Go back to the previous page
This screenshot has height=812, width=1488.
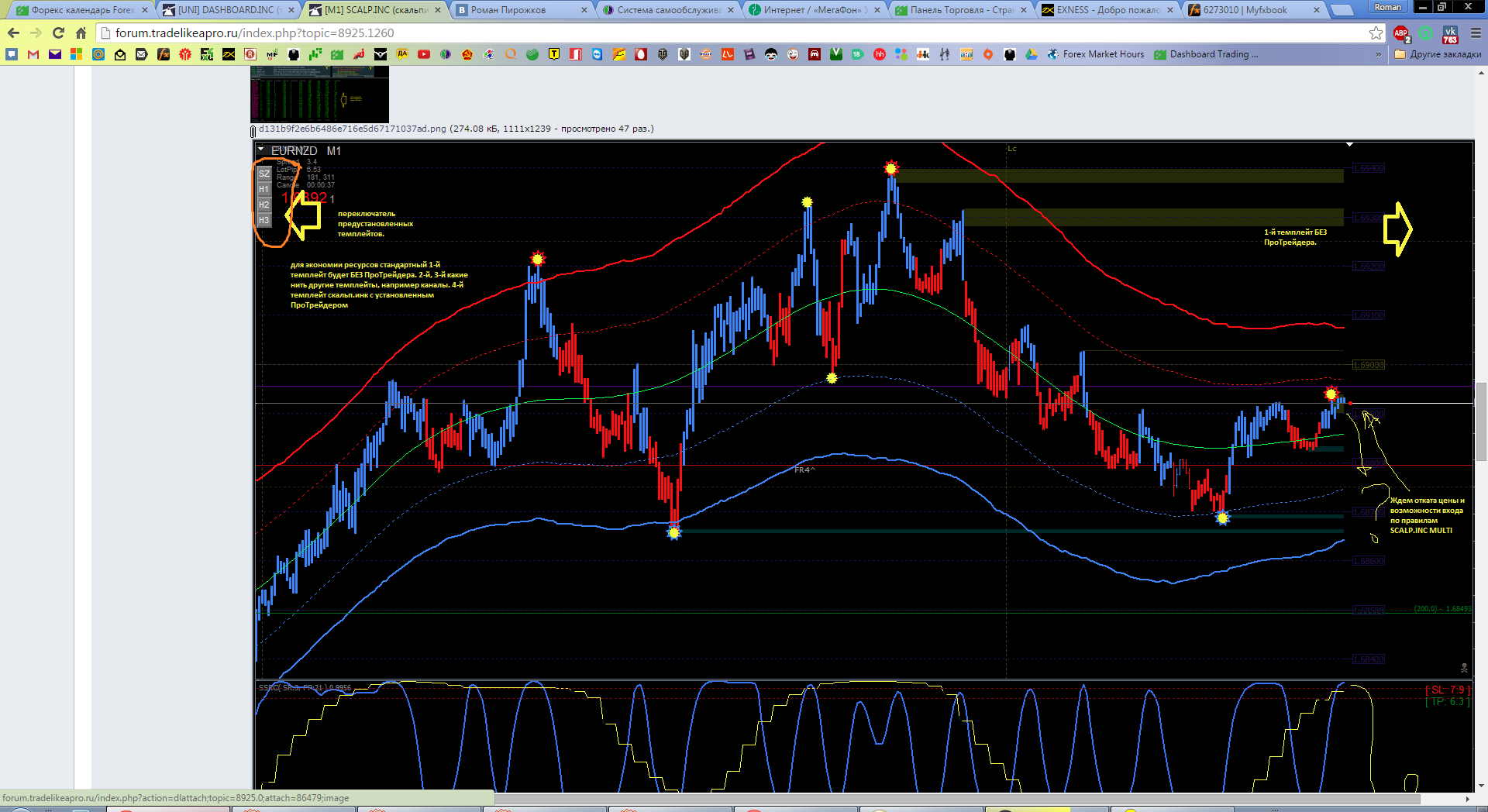click(x=13, y=33)
